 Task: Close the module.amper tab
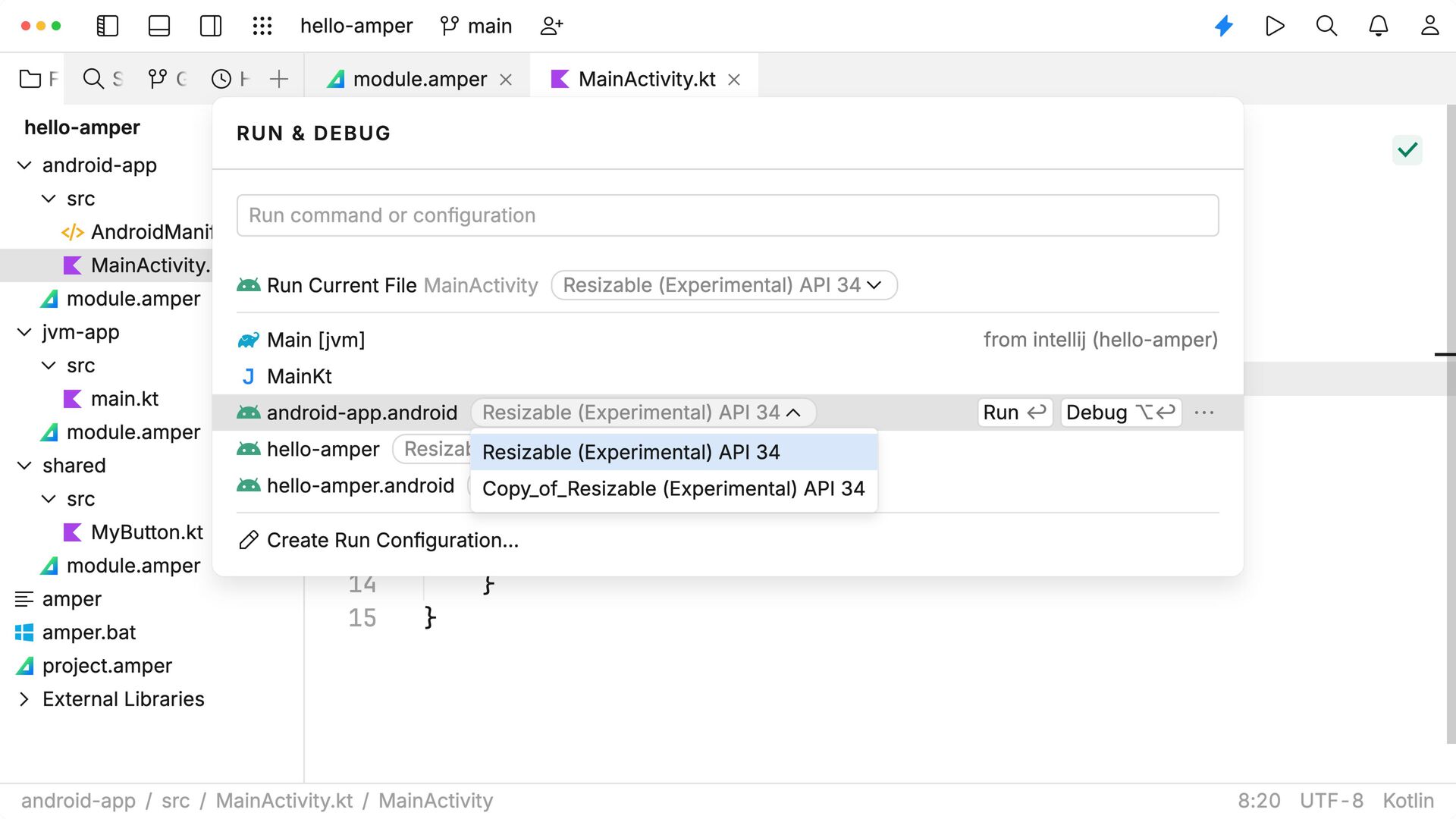click(506, 80)
